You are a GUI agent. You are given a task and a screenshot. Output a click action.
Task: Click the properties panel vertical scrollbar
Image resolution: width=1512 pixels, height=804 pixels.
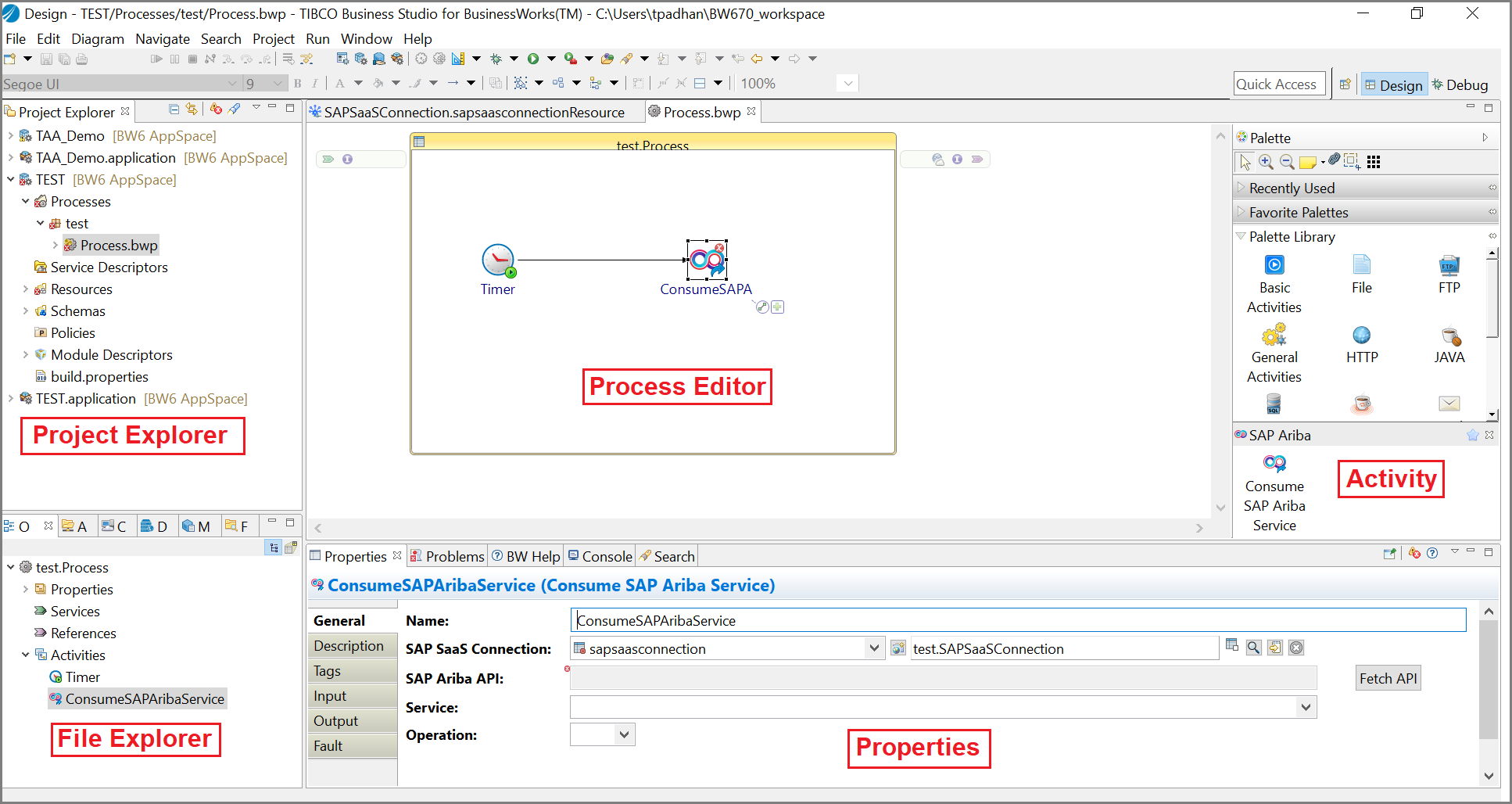tap(1489, 679)
